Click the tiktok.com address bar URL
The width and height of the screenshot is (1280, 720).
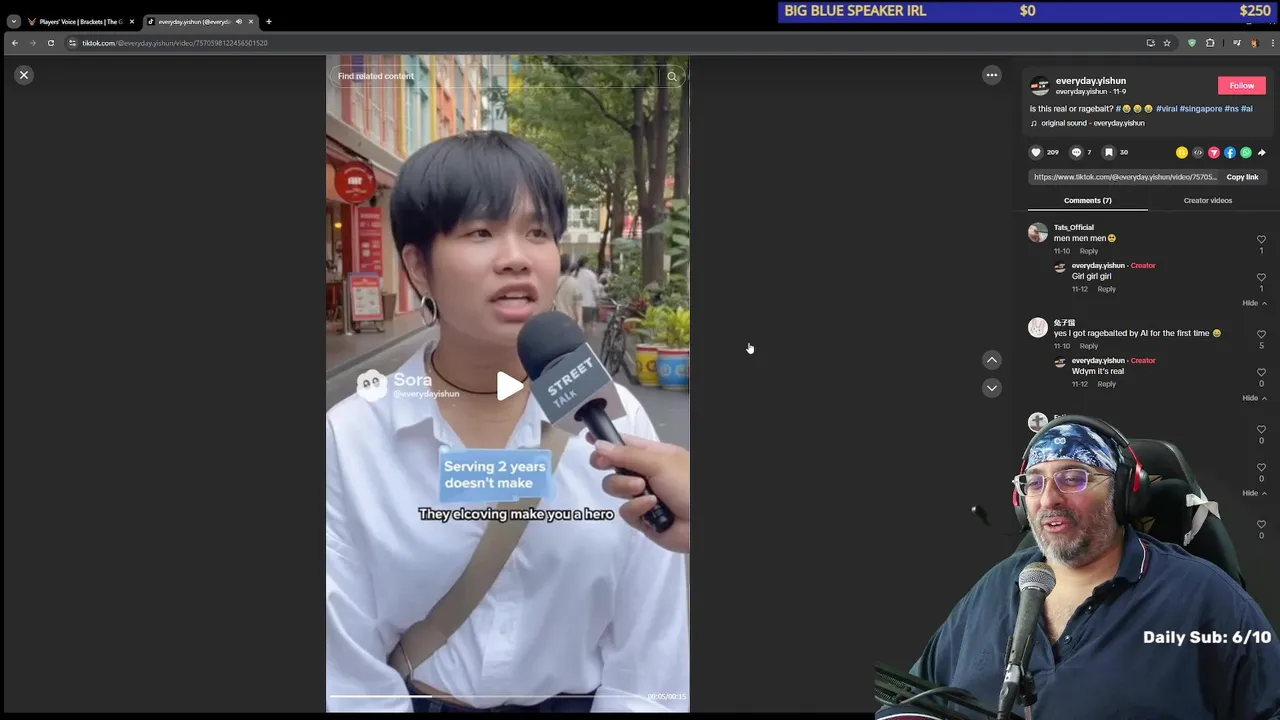pyautogui.click(x=175, y=43)
